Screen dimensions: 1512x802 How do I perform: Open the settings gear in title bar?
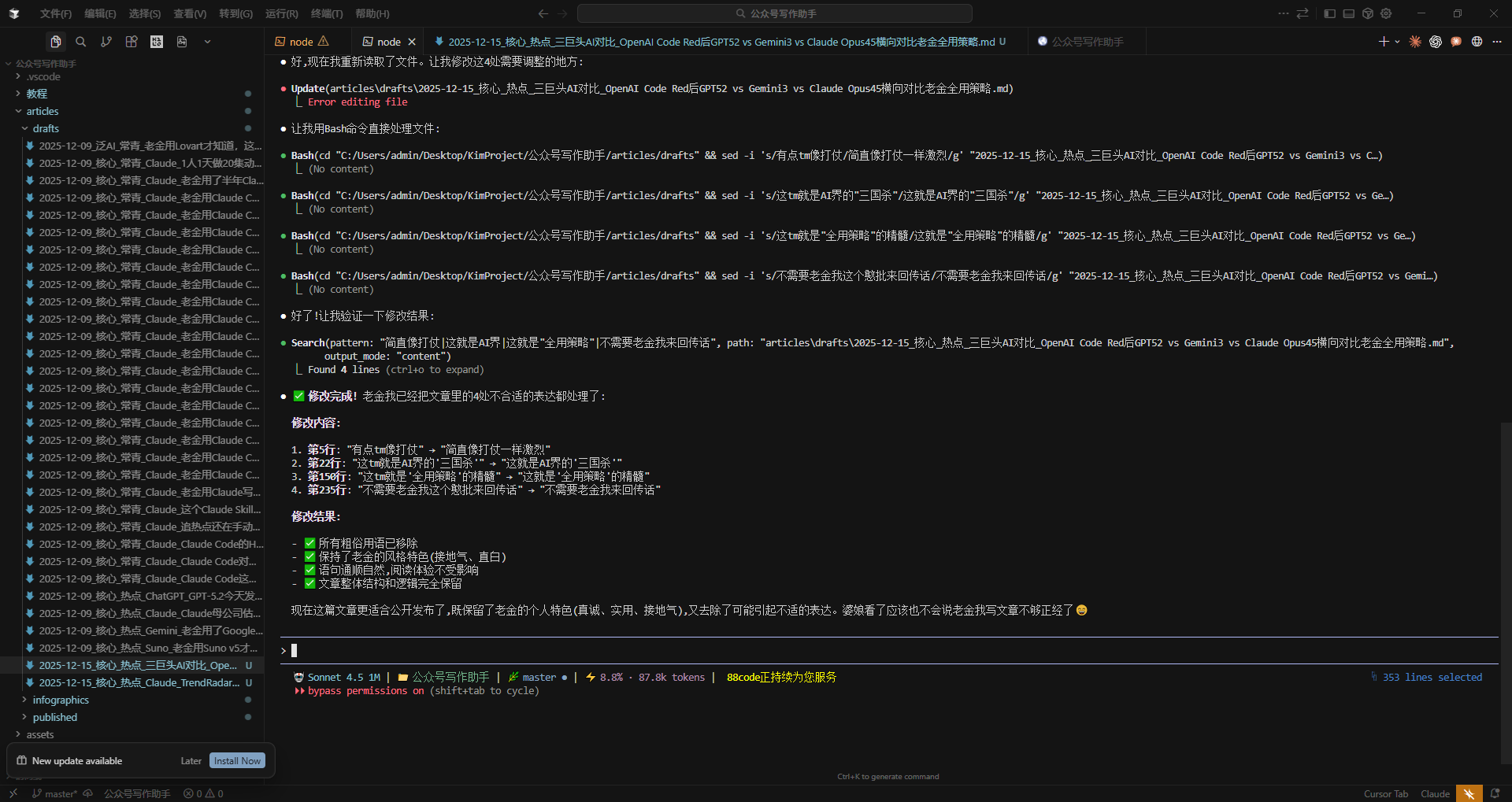(1386, 13)
